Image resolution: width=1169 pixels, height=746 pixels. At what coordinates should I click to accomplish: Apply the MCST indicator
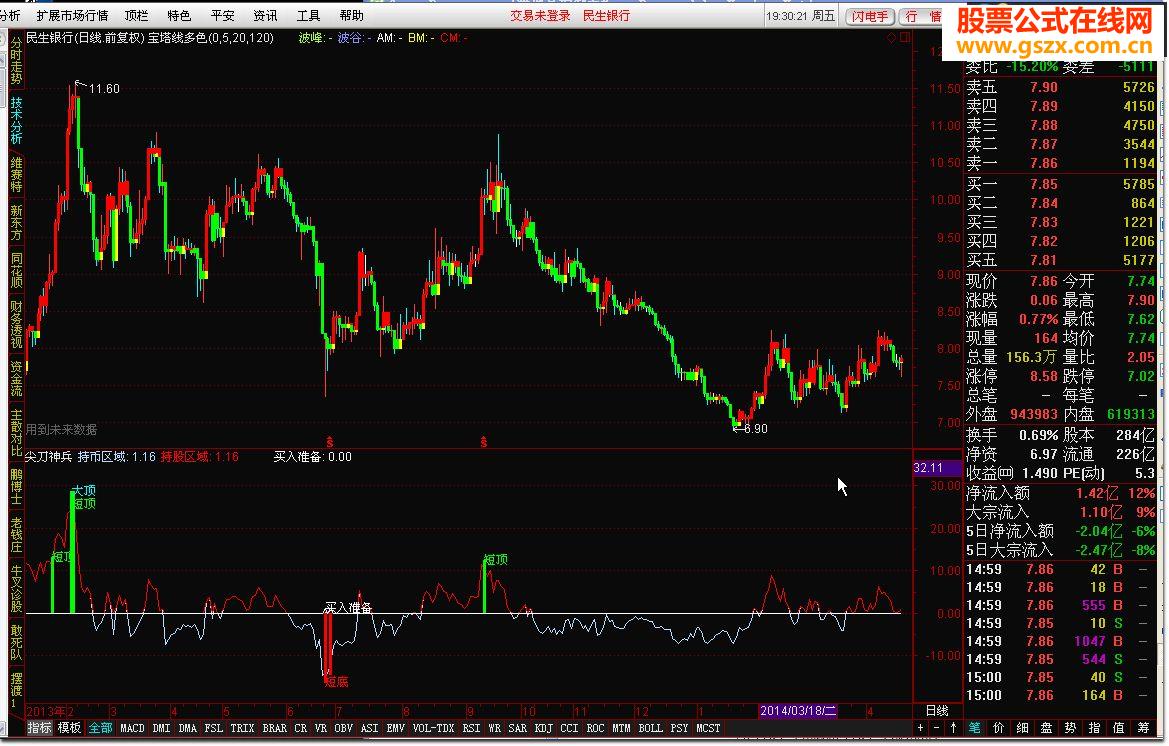coord(708,727)
